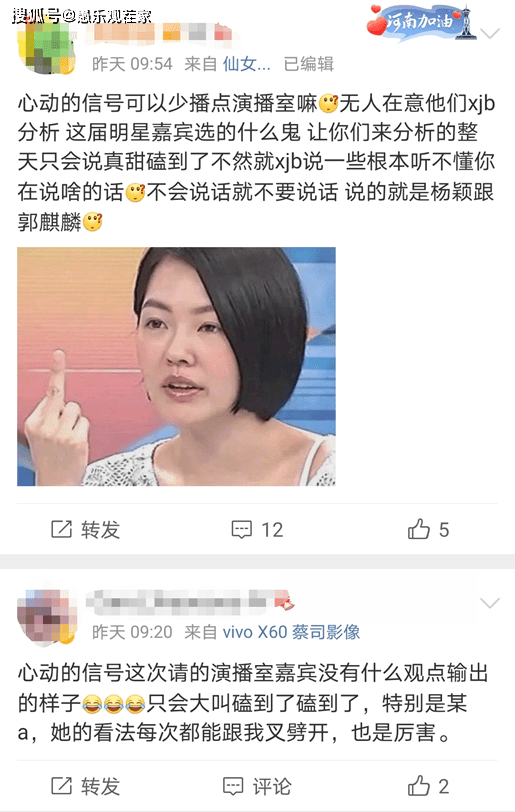Expand the second post's chevron menu
Viewport: 515px width, 812px height.
tap(490, 603)
